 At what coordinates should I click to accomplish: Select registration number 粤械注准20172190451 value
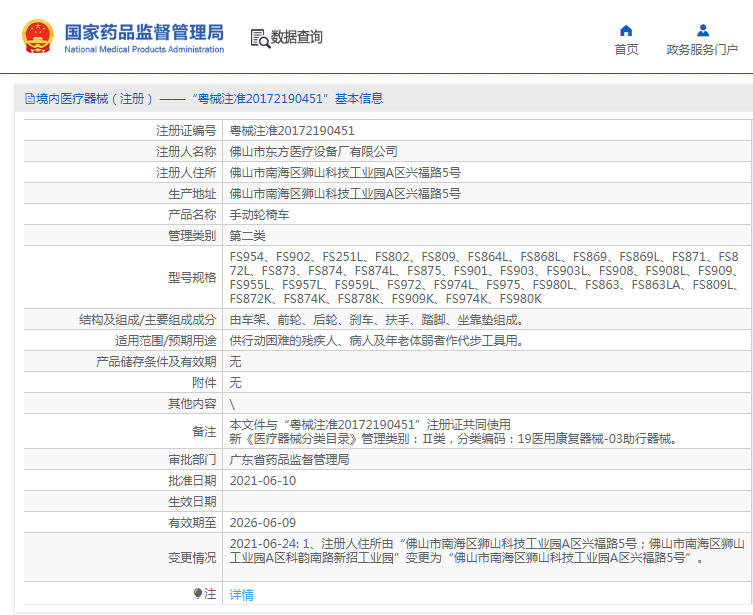pyautogui.click(x=292, y=131)
